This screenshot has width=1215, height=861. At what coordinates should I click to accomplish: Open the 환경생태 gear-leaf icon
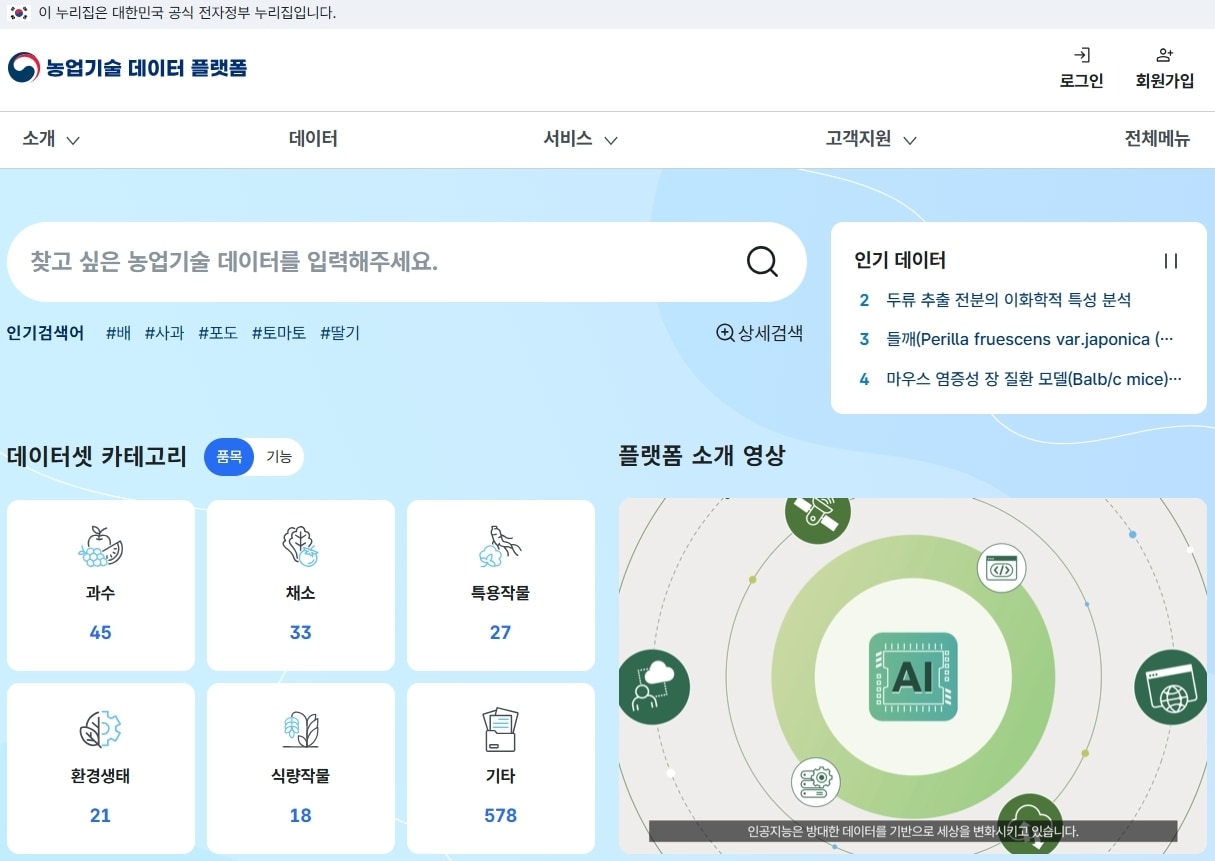pos(100,730)
